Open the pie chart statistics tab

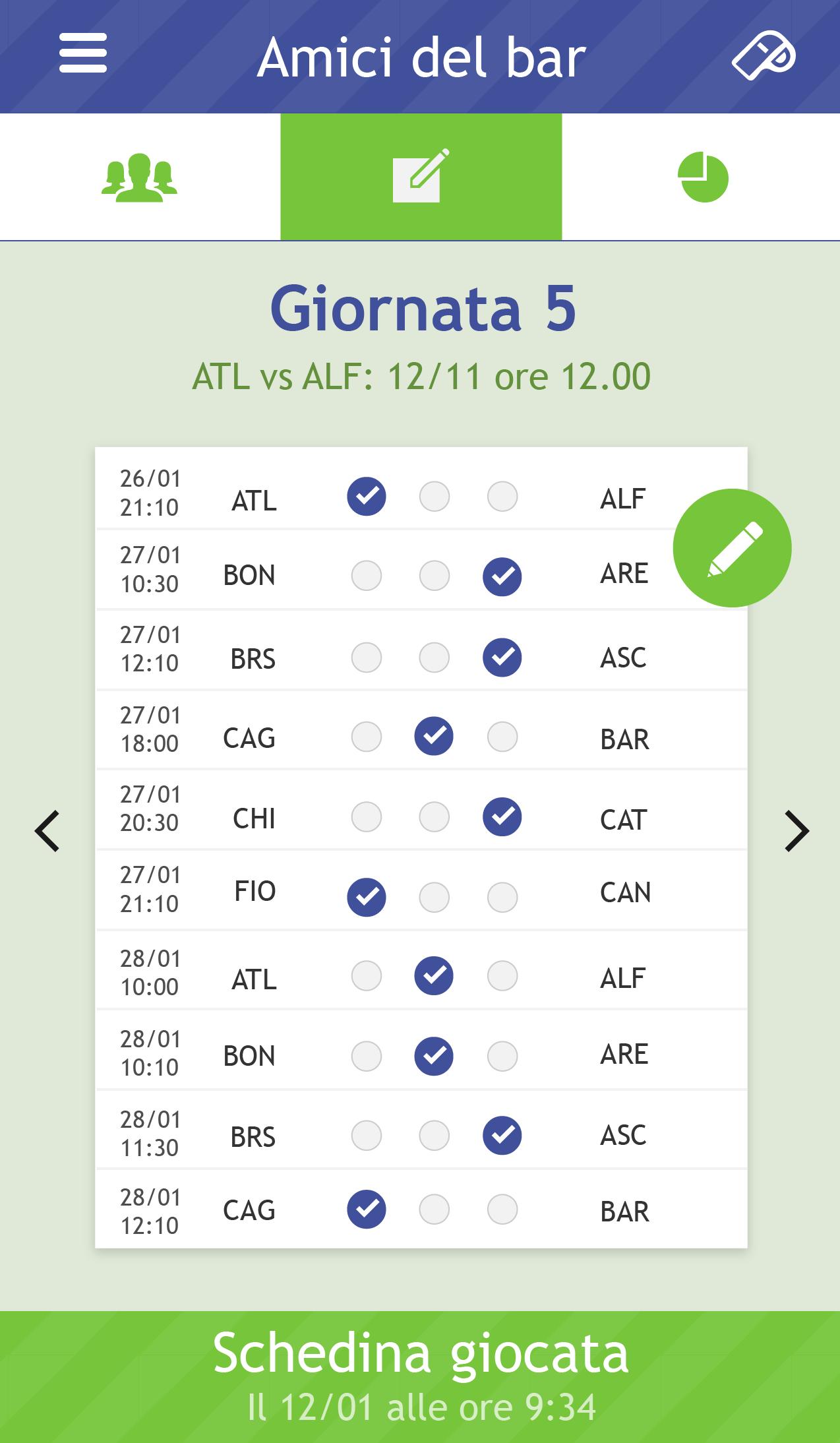(x=703, y=177)
